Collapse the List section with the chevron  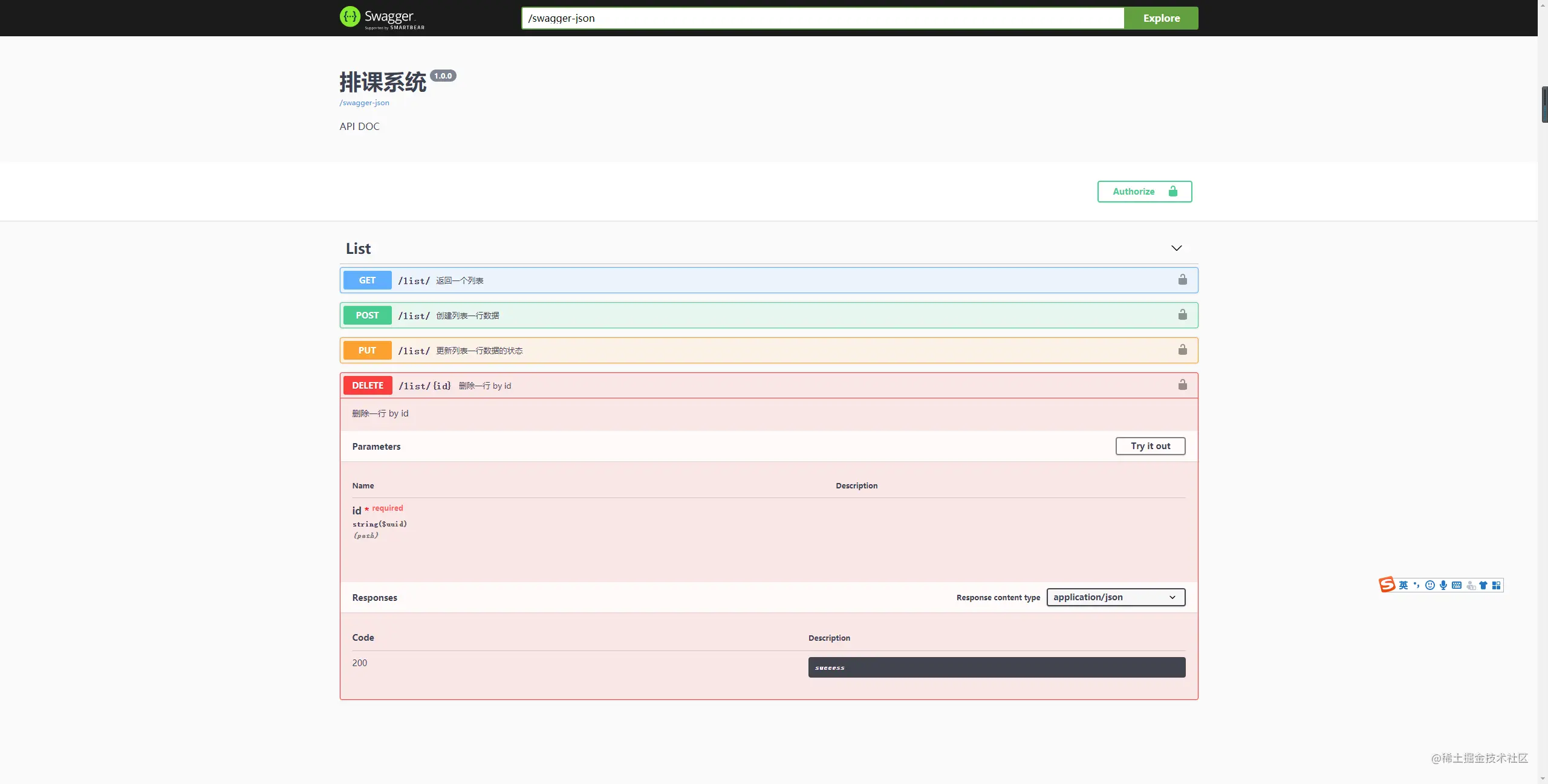click(1176, 248)
